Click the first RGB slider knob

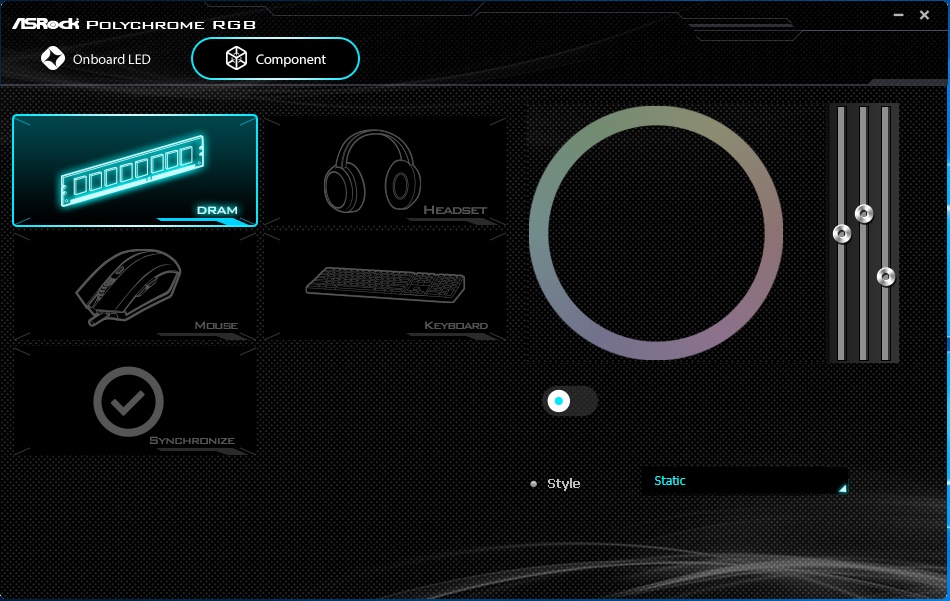pyautogui.click(x=842, y=233)
